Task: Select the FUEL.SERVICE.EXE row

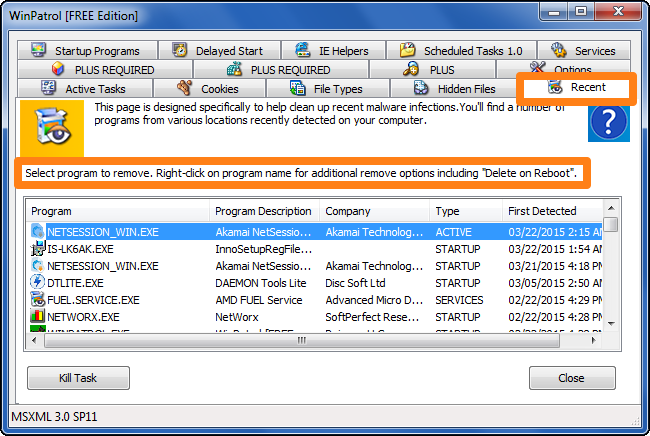Action: point(316,300)
